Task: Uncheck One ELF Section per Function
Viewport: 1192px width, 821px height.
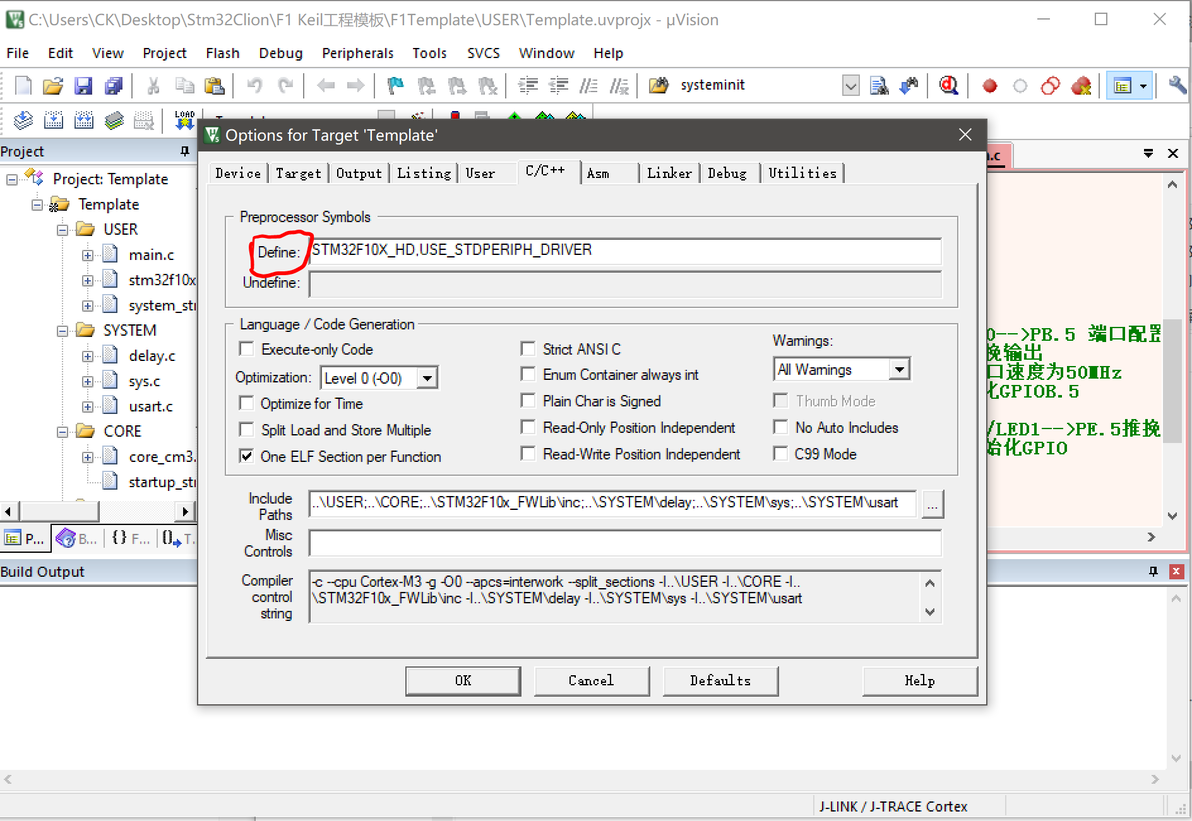Action: coord(246,456)
